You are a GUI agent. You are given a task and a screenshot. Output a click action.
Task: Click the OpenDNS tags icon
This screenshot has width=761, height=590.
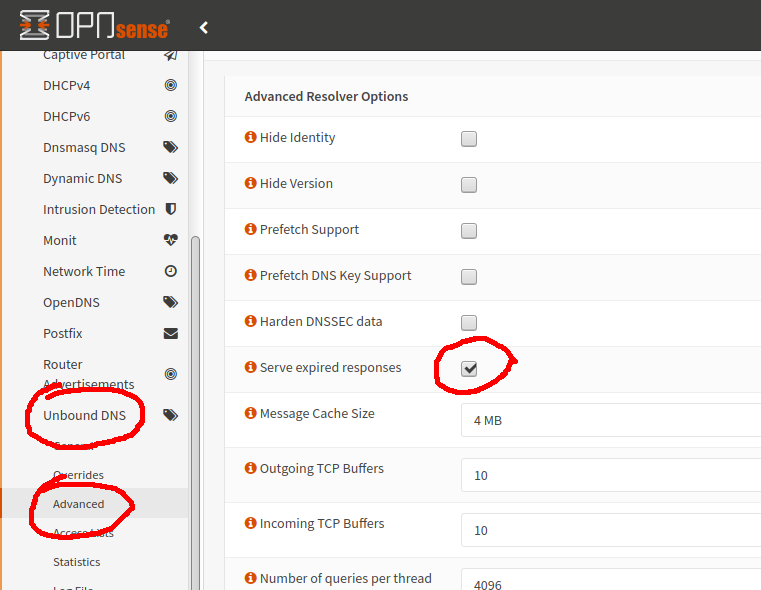pyautogui.click(x=170, y=302)
